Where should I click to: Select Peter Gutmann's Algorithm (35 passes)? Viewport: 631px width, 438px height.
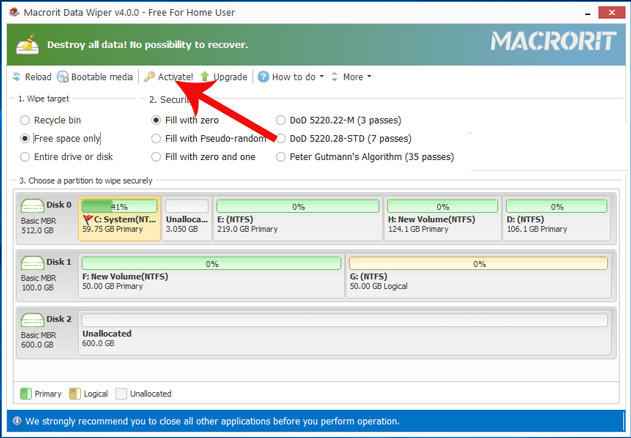(280, 157)
